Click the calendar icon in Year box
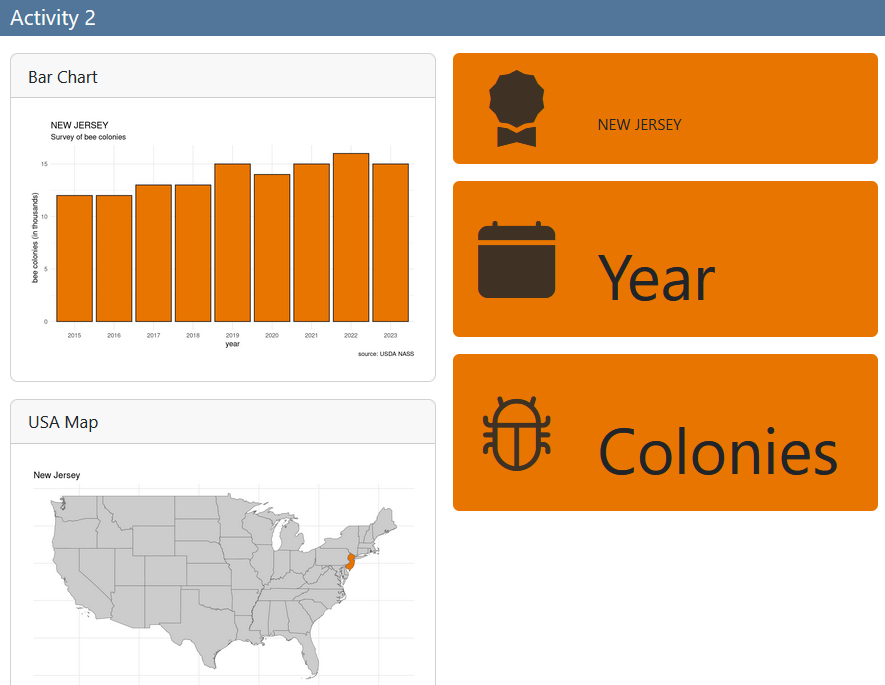 pyautogui.click(x=516, y=260)
